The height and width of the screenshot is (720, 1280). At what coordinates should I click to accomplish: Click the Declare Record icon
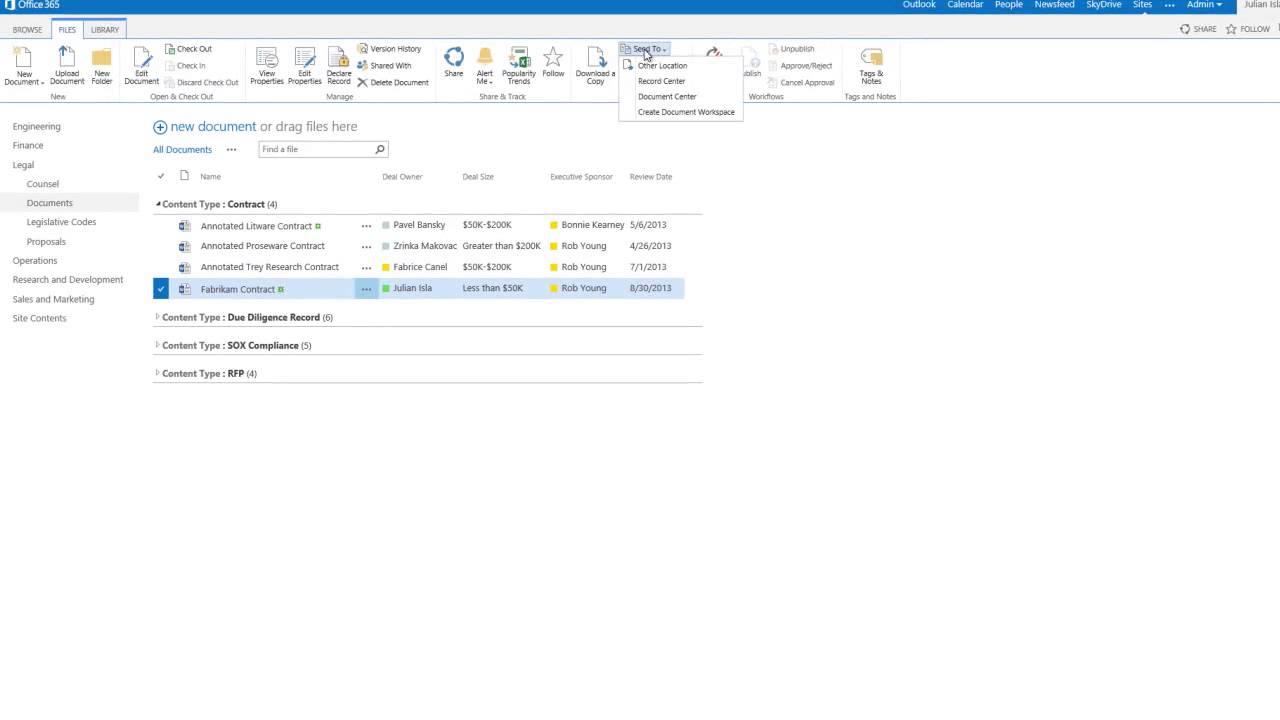click(339, 66)
